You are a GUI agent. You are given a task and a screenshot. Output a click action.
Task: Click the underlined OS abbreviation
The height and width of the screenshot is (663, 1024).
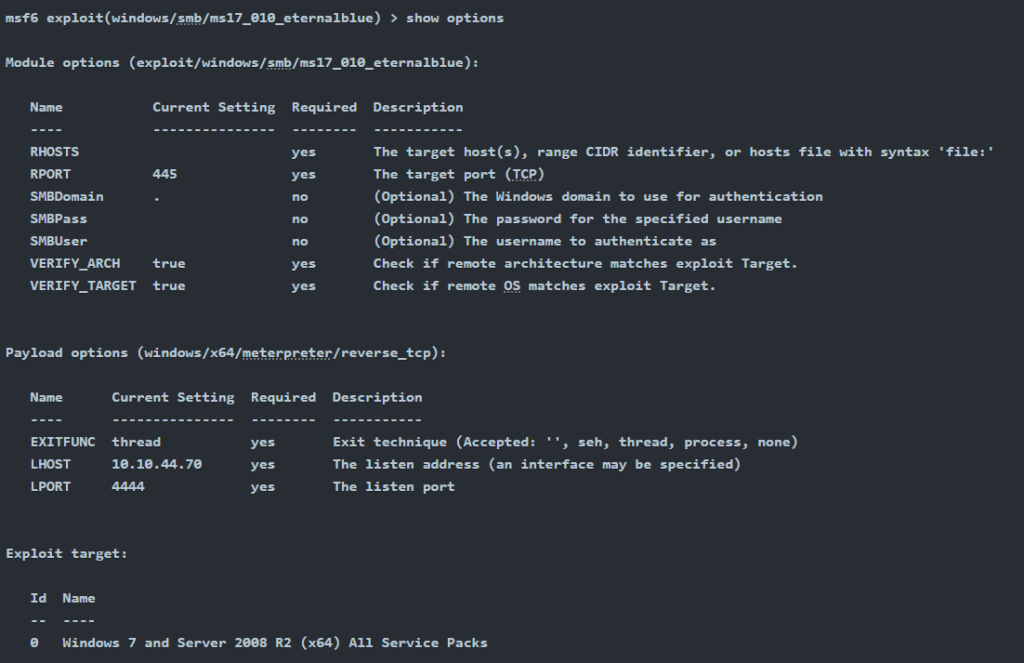512,285
